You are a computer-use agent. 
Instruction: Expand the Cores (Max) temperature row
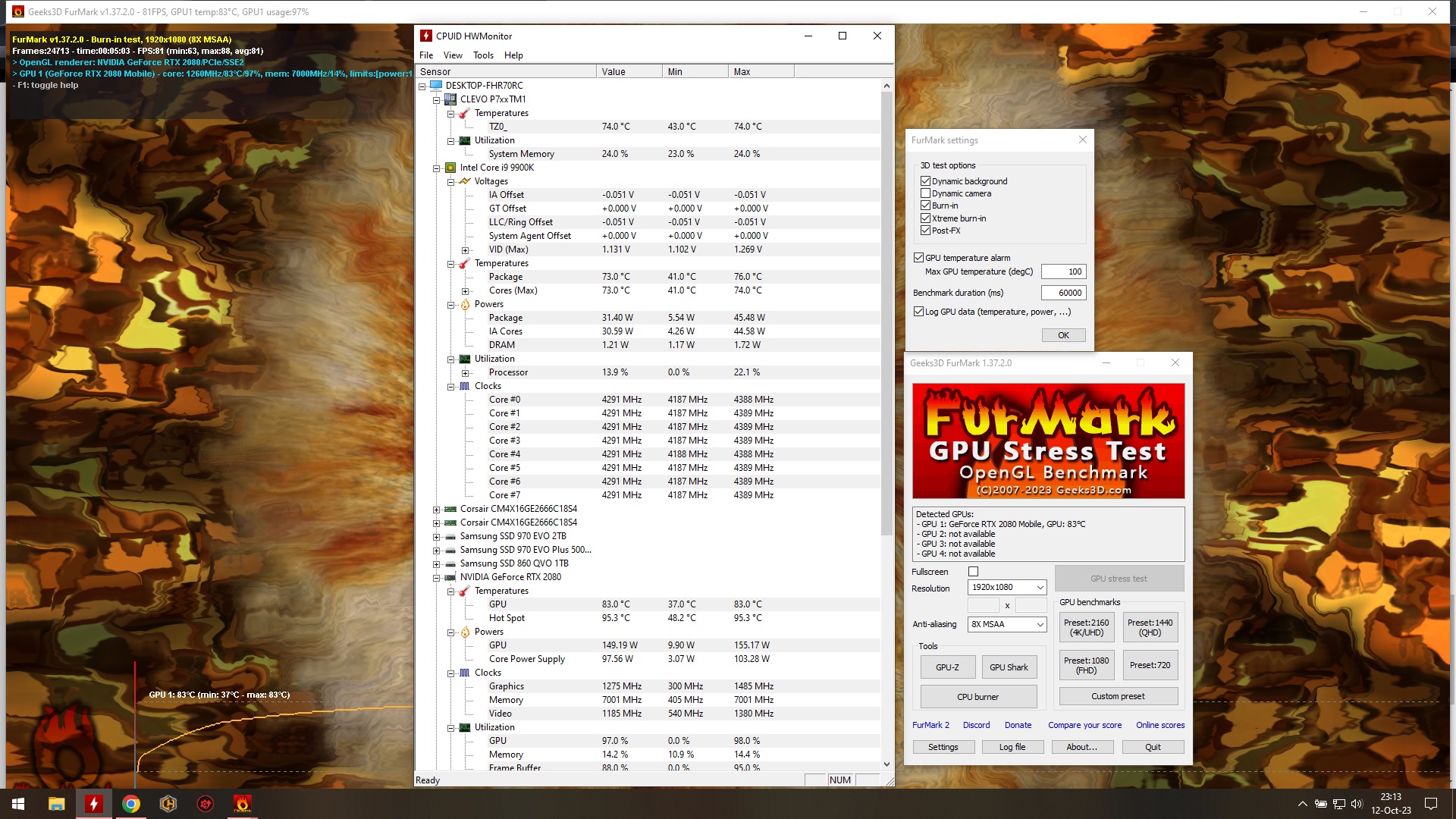[x=465, y=290]
